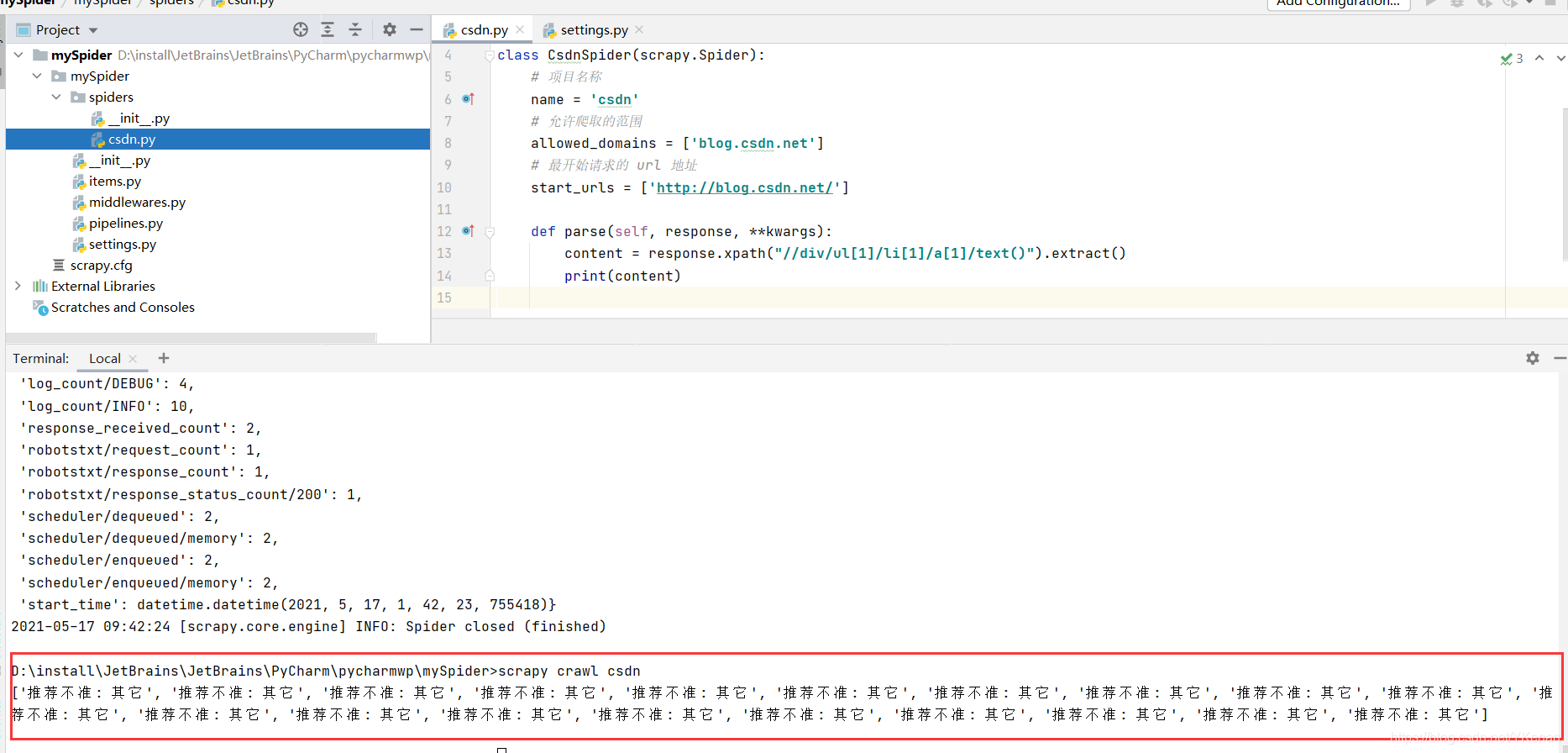The image size is (1568, 753).
Task: Click the locate/select opened file icon
Action: (x=301, y=29)
